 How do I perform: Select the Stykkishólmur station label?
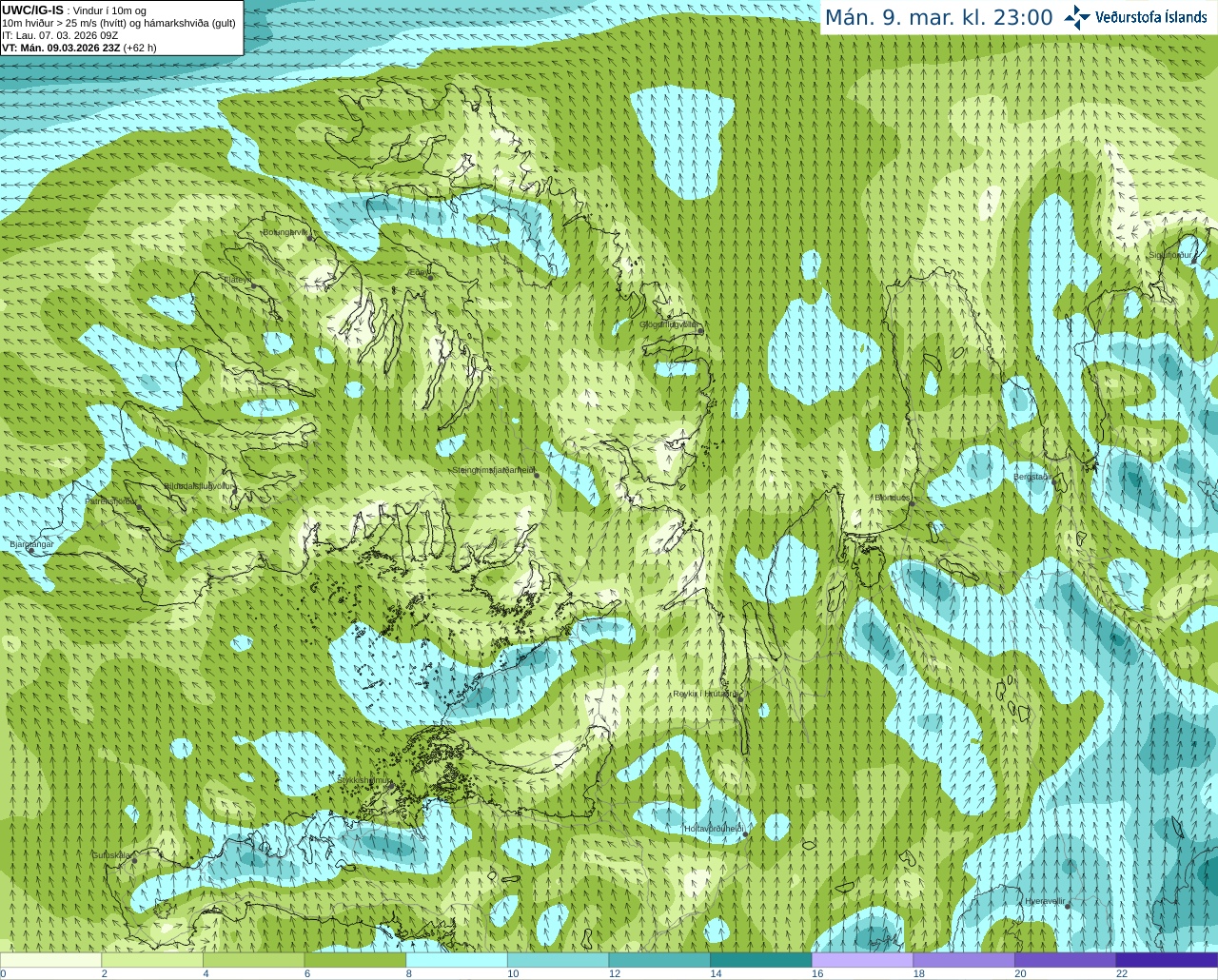[x=364, y=780]
